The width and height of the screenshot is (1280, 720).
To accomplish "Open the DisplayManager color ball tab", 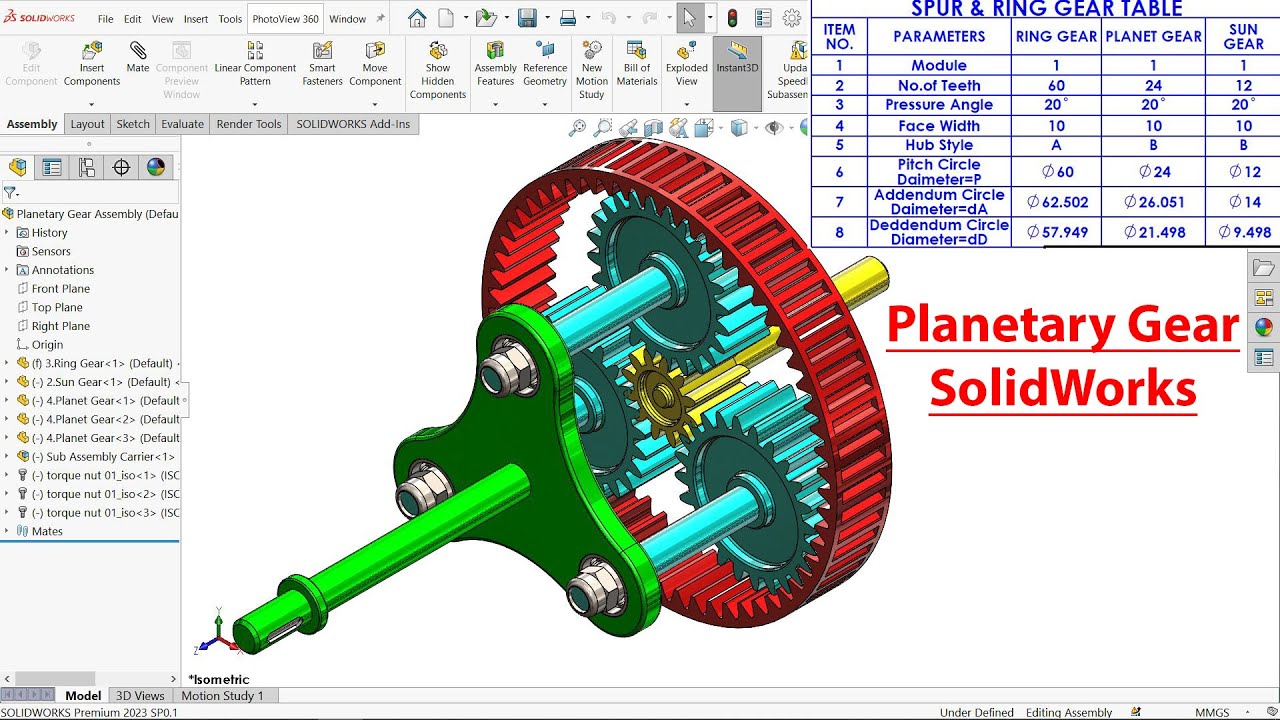I will tap(156, 167).
